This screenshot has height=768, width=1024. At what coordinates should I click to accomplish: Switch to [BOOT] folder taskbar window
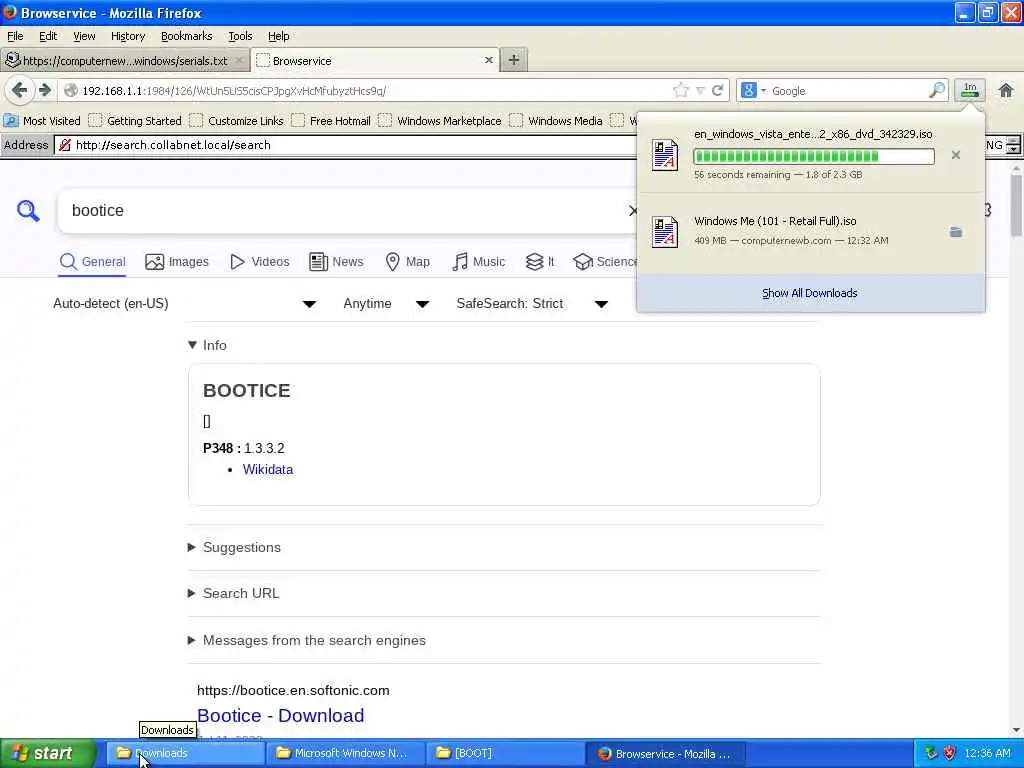[505, 754]
